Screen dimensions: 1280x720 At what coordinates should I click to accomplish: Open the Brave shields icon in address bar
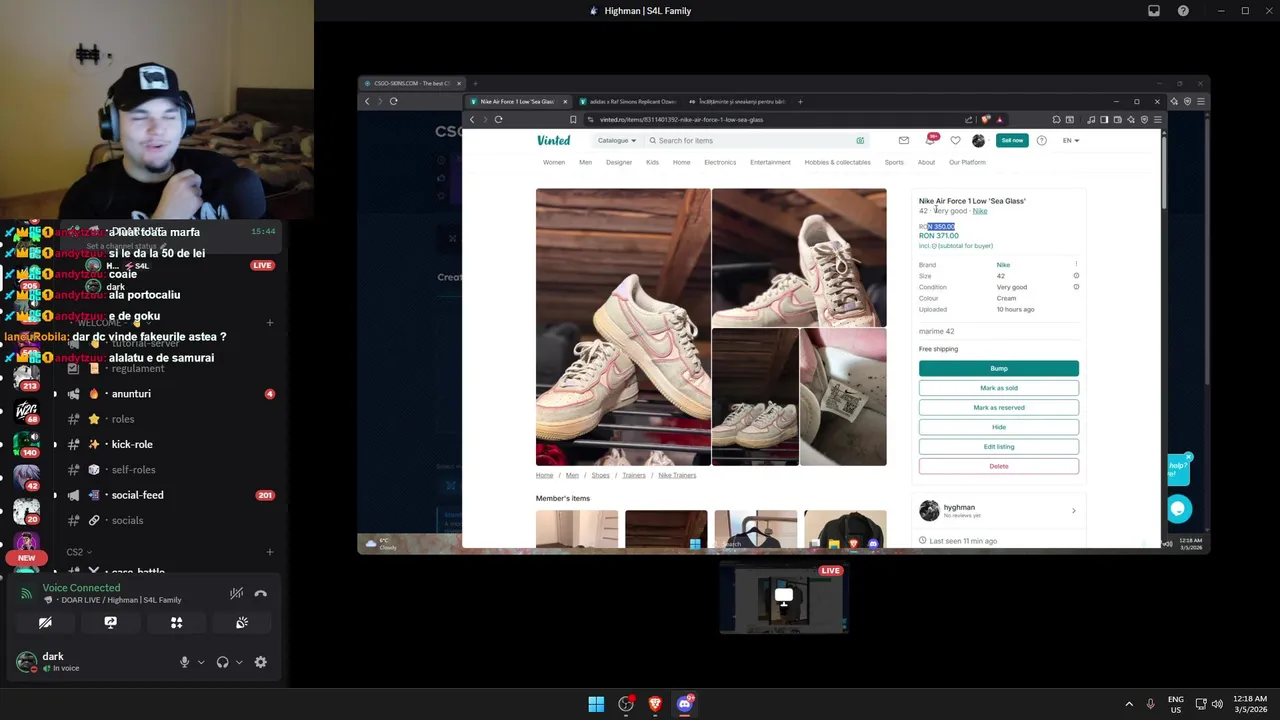(x=985, y=119)
